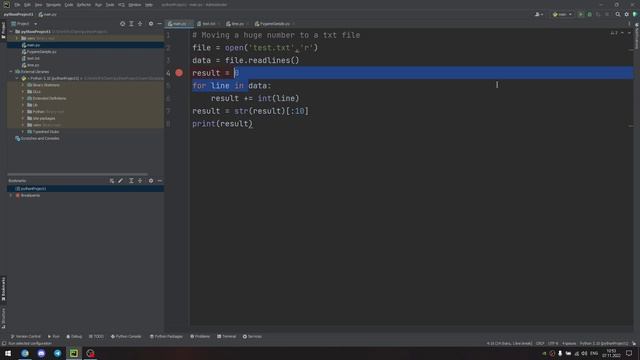
Task: Open the Python Console tool window
Action: coord(126,336)
